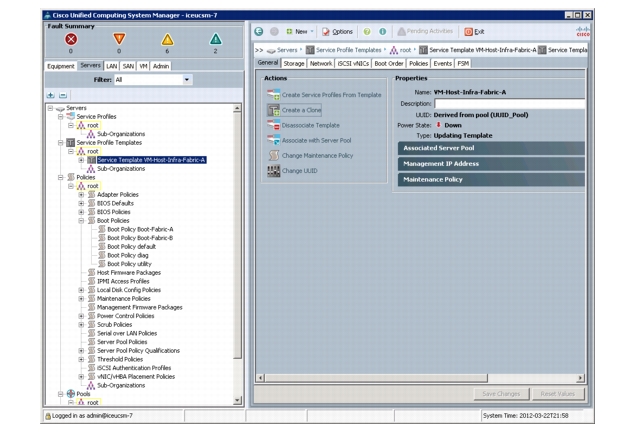Screen dimensions: 640x432
Task: Click the warning faults teal triangle icon
Action: point(216,40)
